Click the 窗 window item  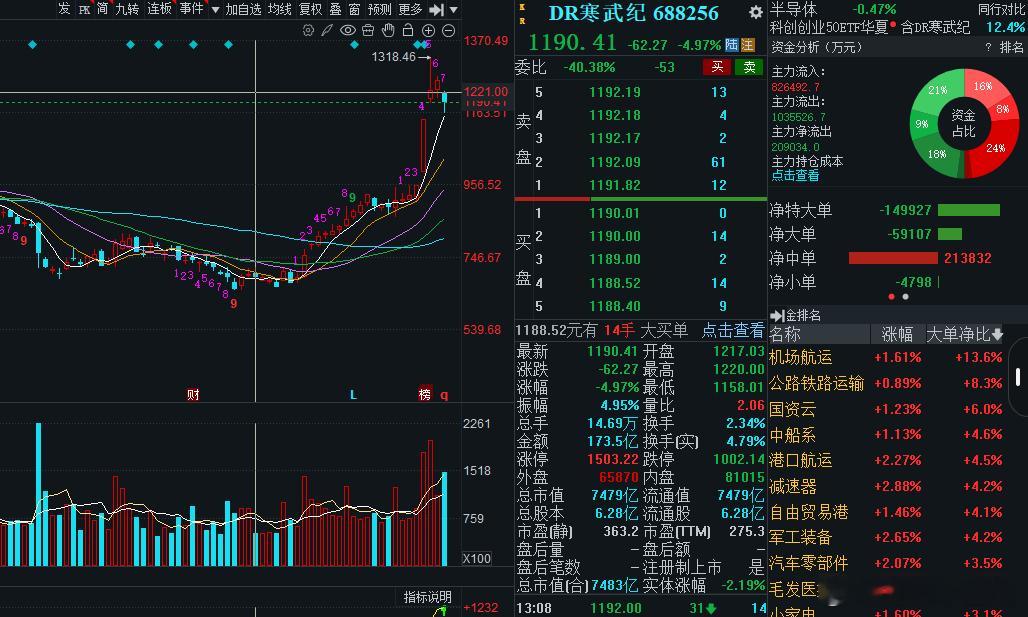click(355, 9)
